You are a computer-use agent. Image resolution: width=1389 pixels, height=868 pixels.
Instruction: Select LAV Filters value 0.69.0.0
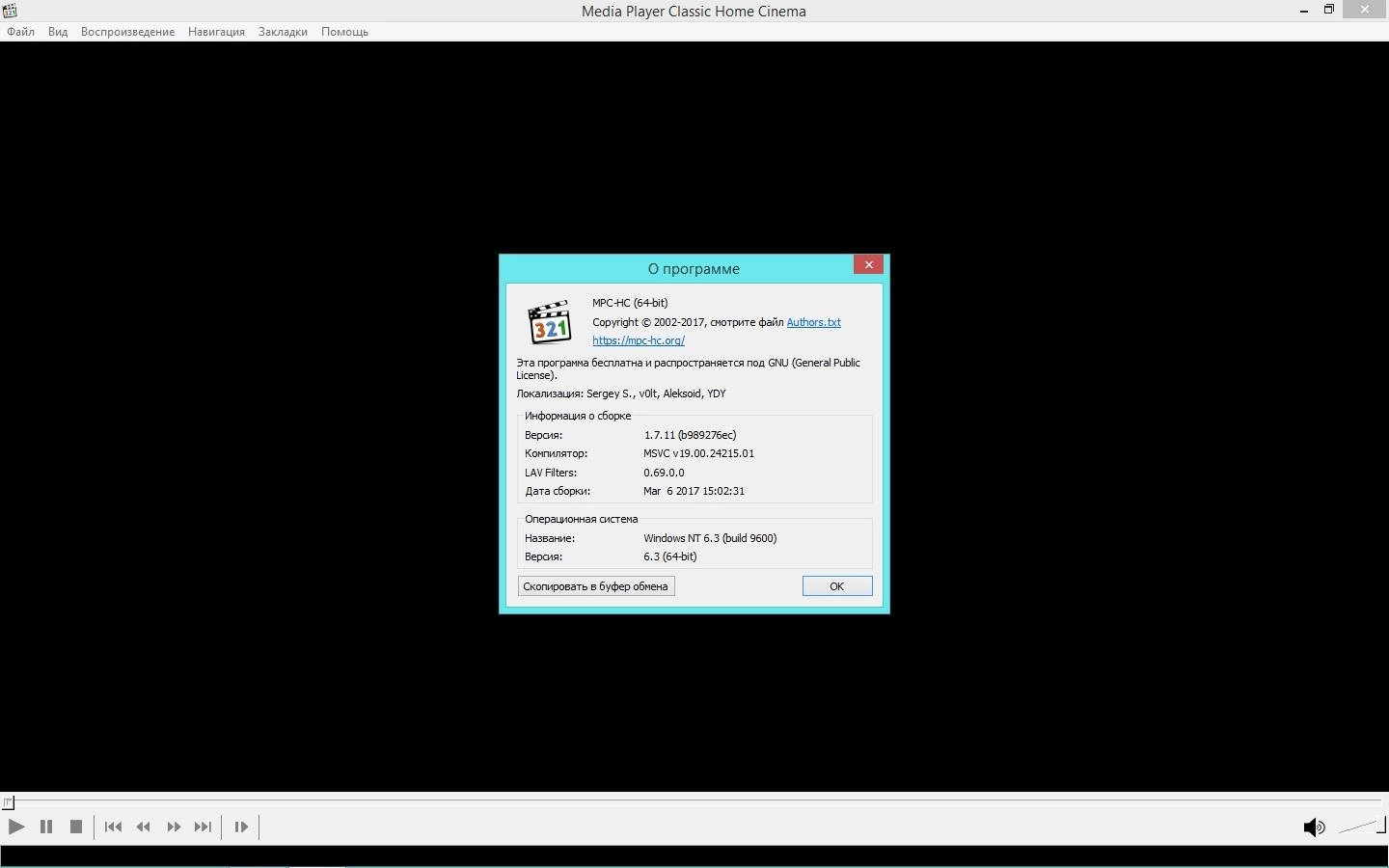coord(664,473)
